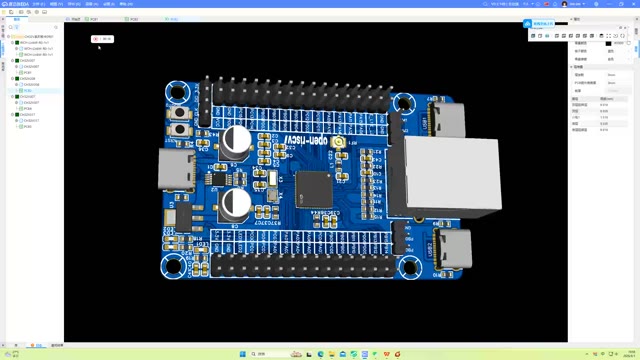Open the Windows Start menu

click(242, 354)
